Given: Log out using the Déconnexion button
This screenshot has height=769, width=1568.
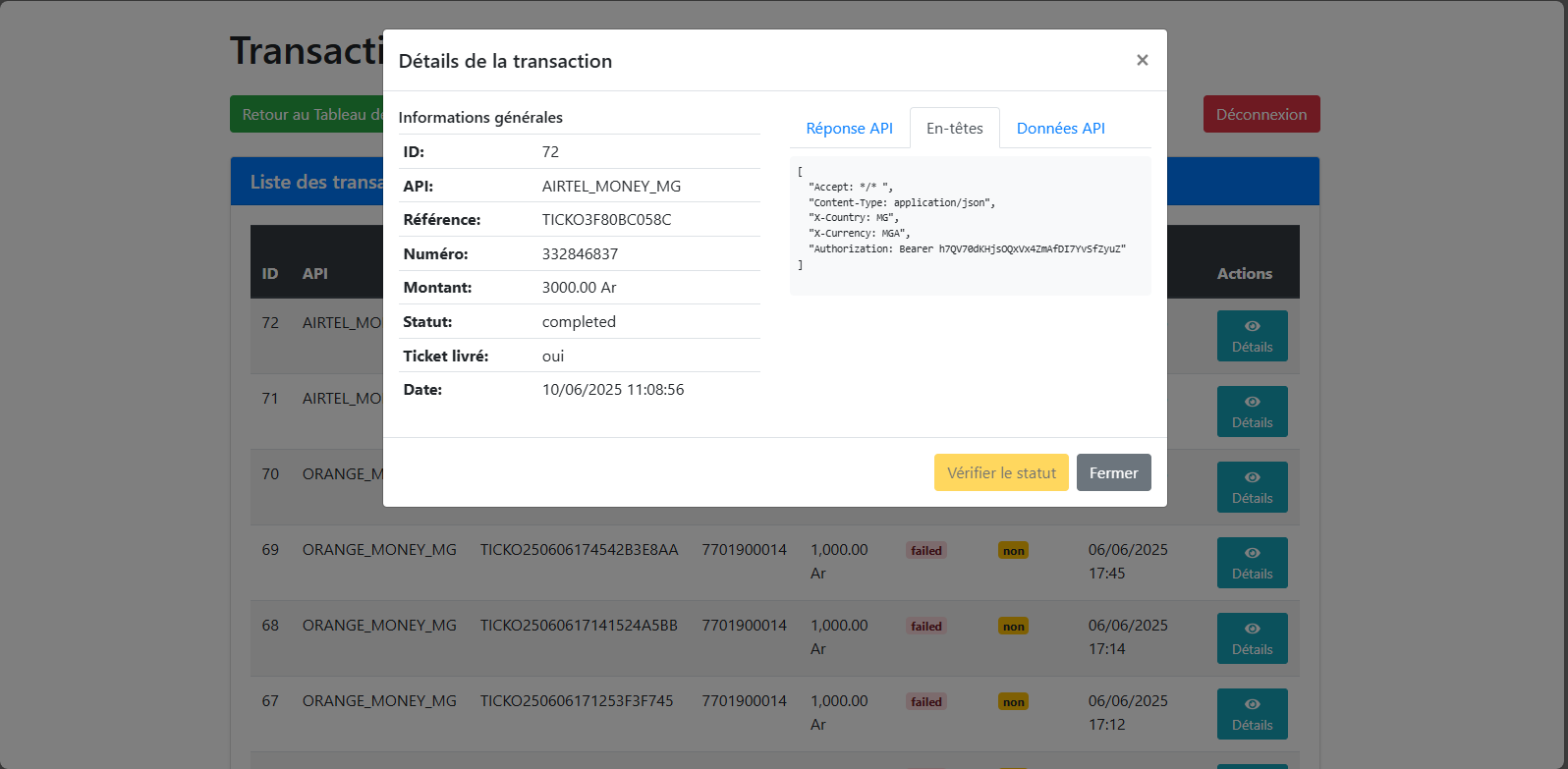Looking at the screenshot, I should click(1260, 114).
